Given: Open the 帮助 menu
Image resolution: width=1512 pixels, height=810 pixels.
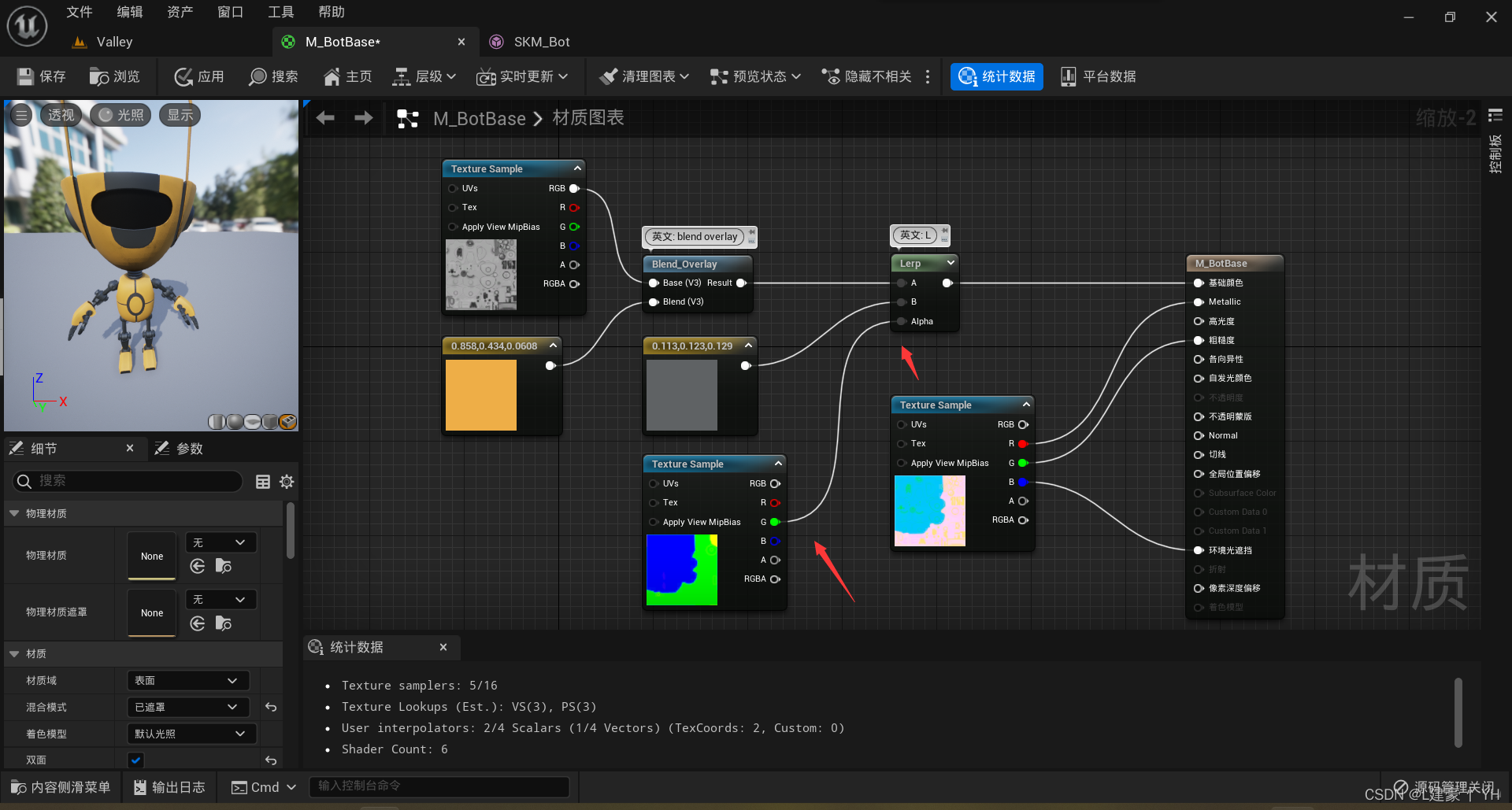Looking at the screenshot, I should [332, 12].
